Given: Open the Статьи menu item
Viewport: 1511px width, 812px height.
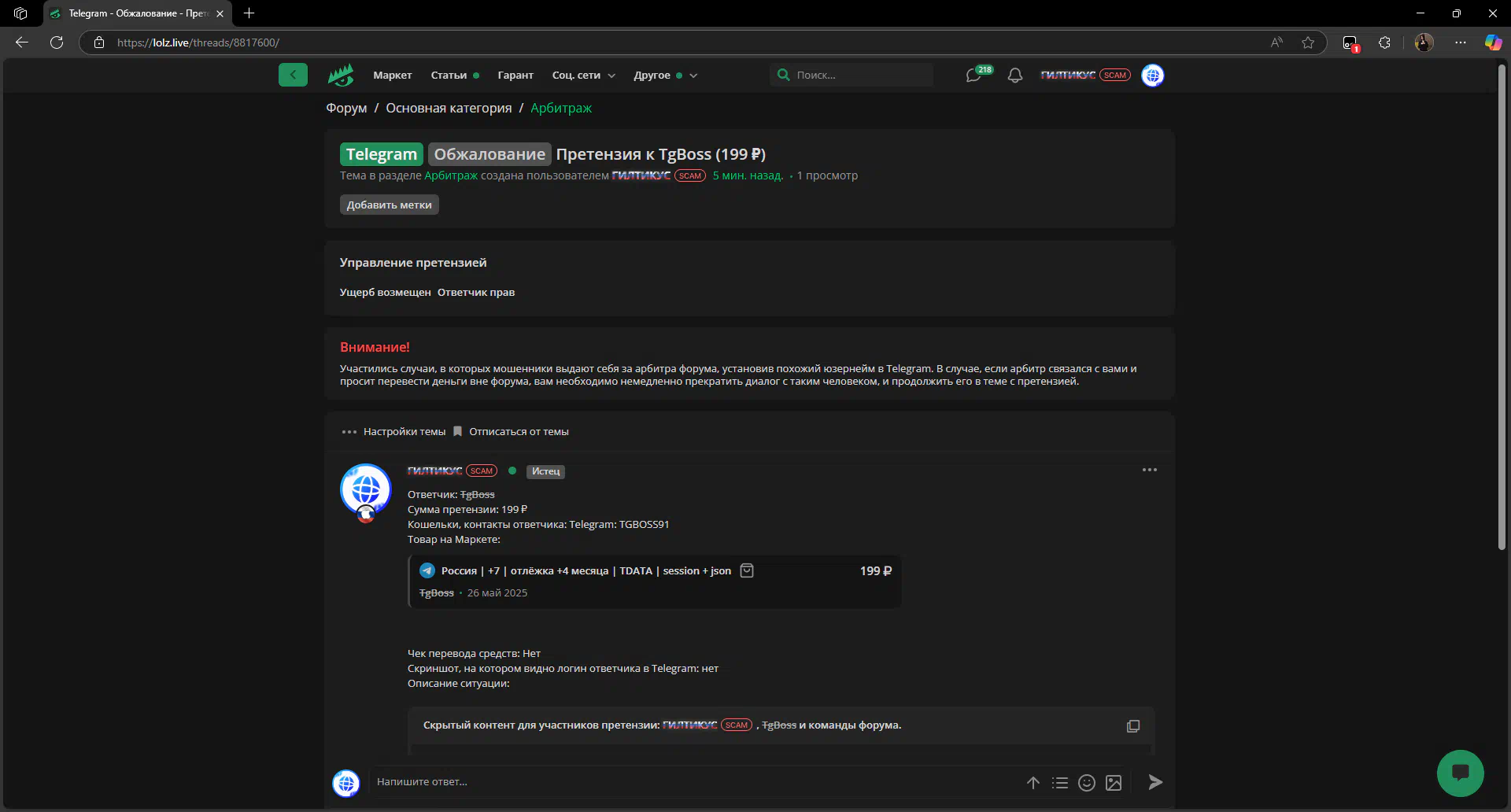Looking at the screenshot, I should coord(449,76).
